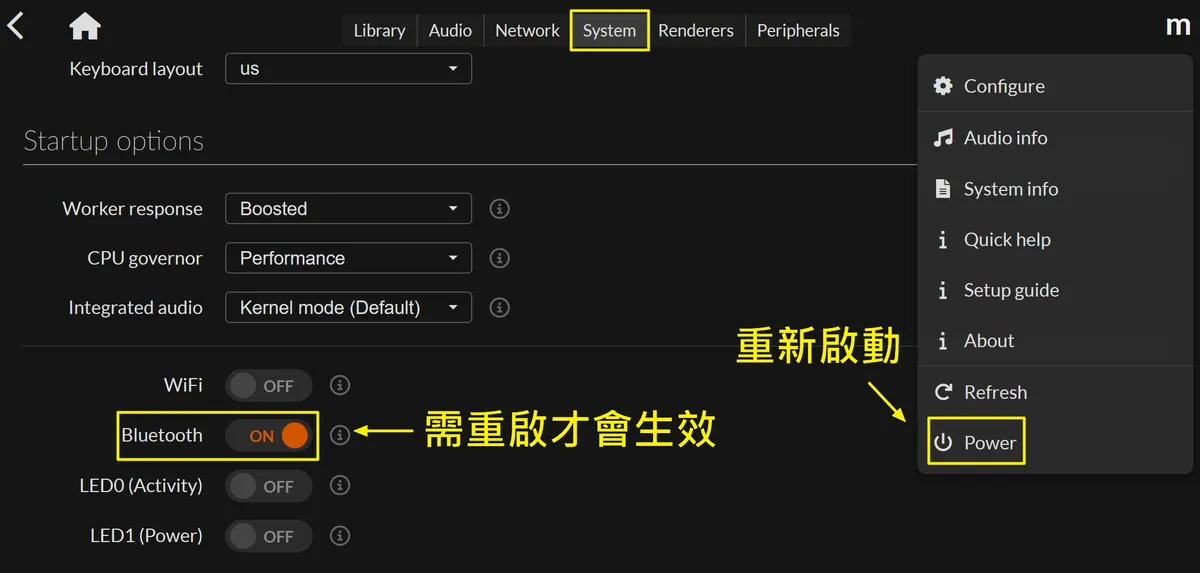Switch to the Audio tab

[450, 30]
